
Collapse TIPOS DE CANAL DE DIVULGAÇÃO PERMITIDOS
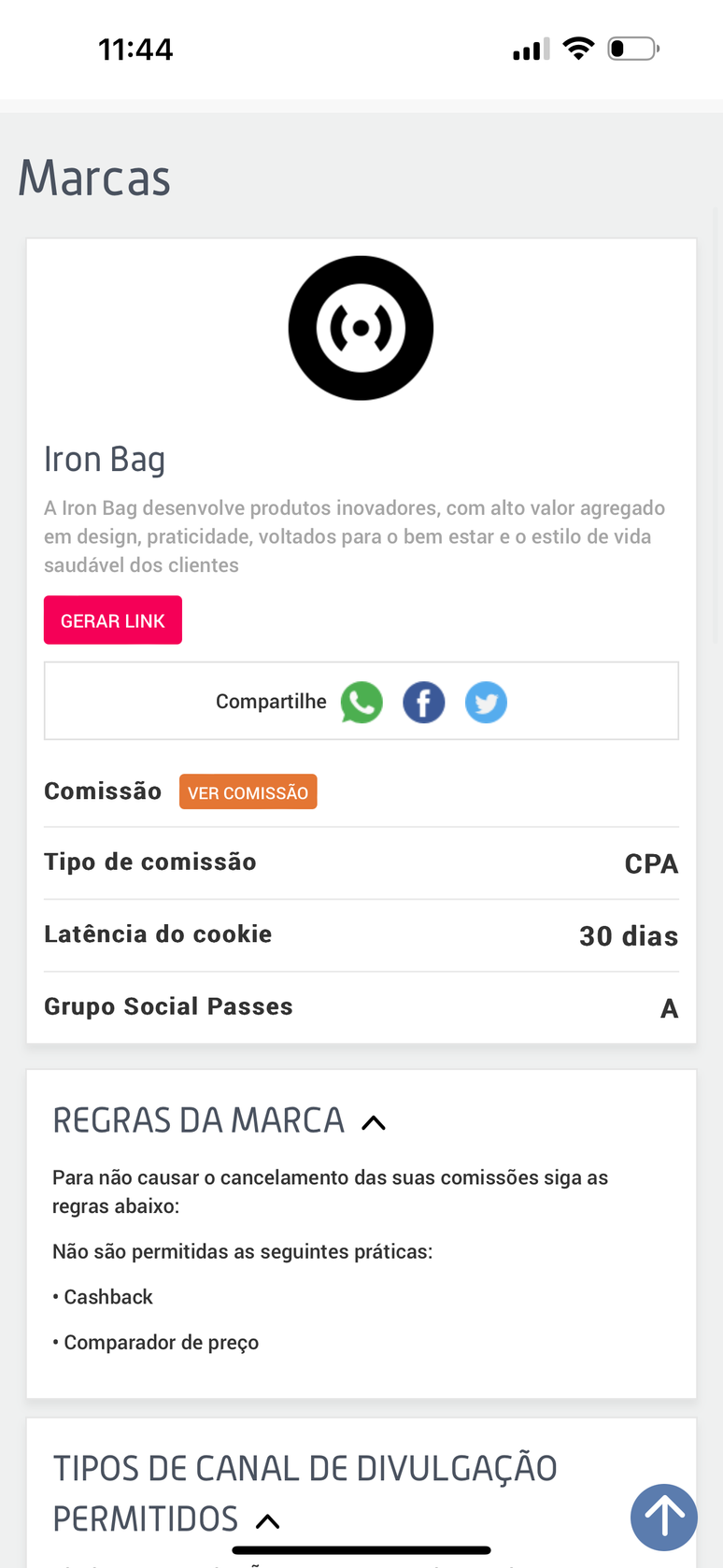click(268, 1520)
